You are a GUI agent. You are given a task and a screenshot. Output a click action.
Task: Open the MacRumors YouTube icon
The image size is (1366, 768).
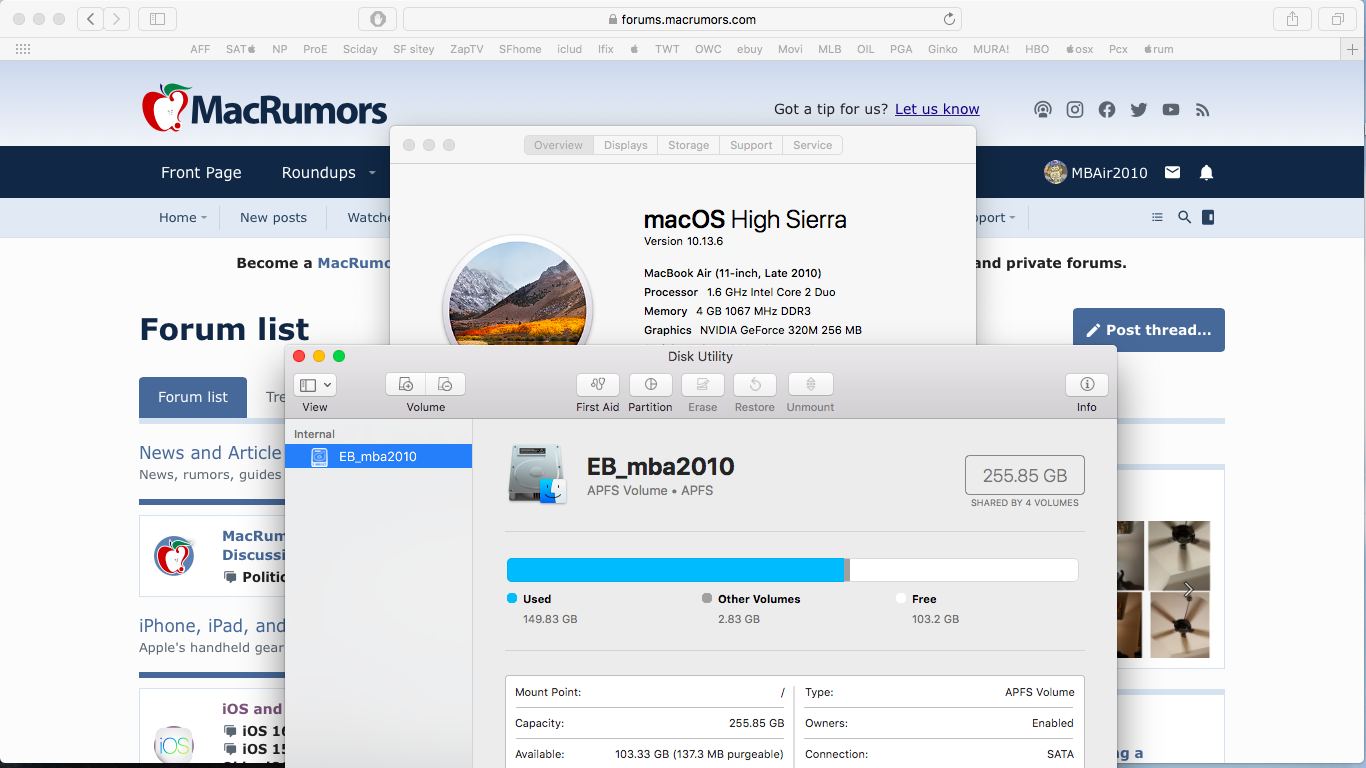[x=1171, y=110]
